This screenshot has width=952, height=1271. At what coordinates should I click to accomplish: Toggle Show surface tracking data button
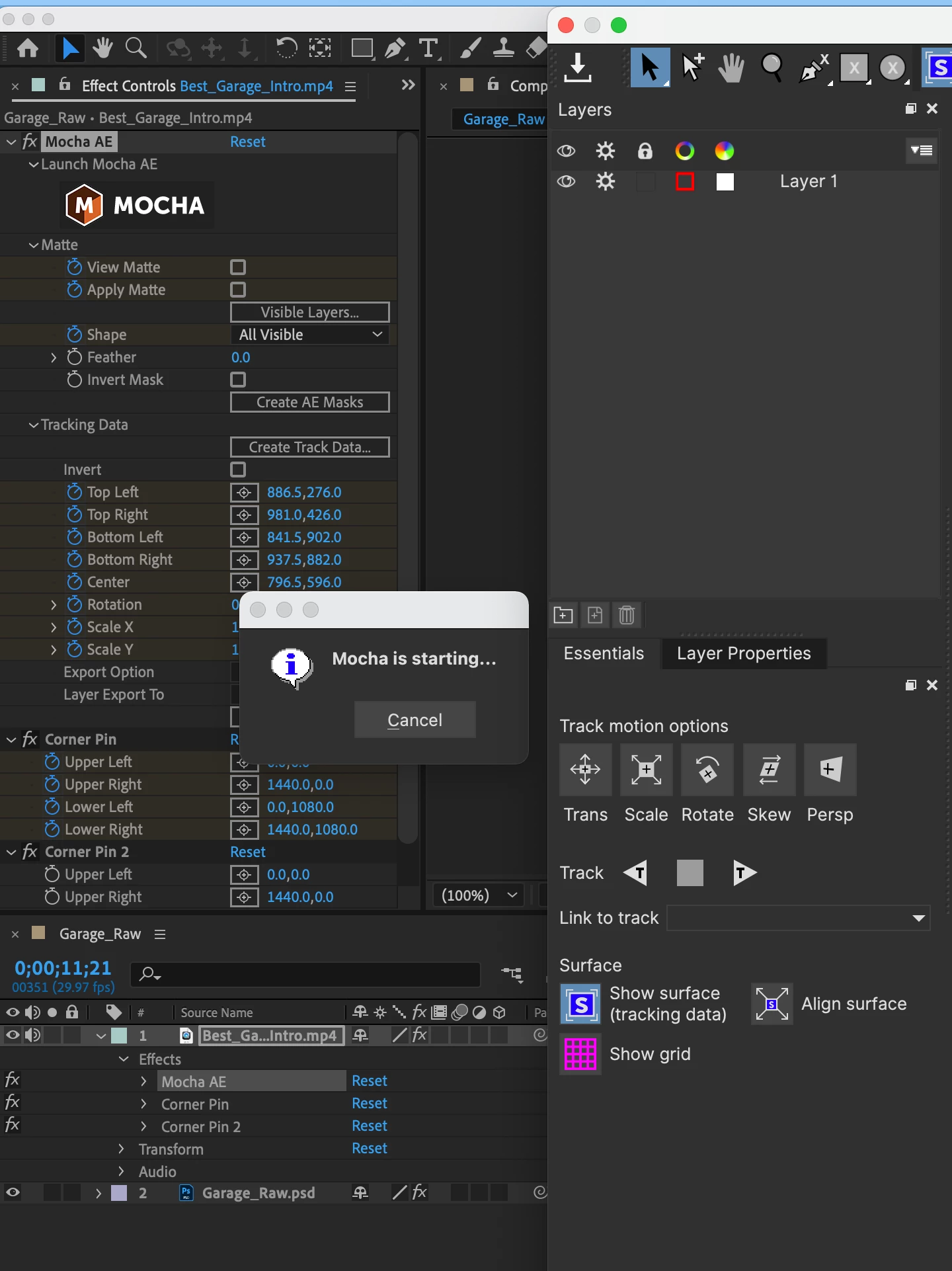tap(580, 1004)
